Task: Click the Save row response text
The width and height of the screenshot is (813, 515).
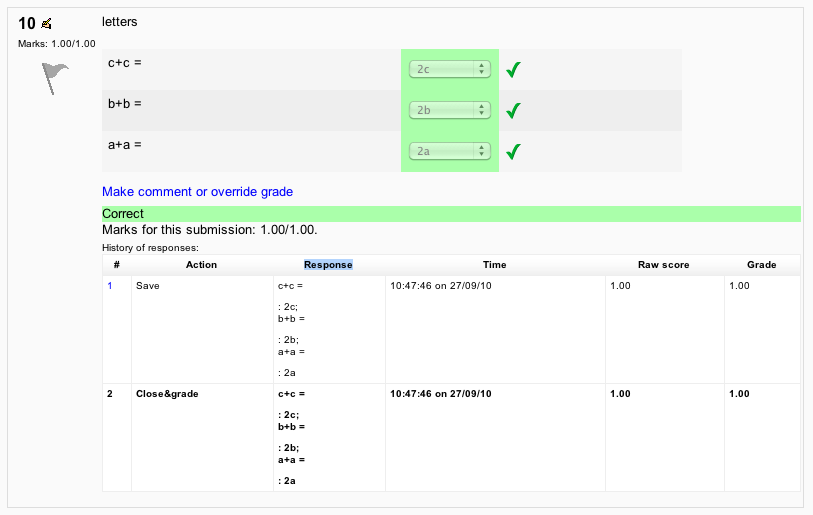Action: tap(291, 329)
